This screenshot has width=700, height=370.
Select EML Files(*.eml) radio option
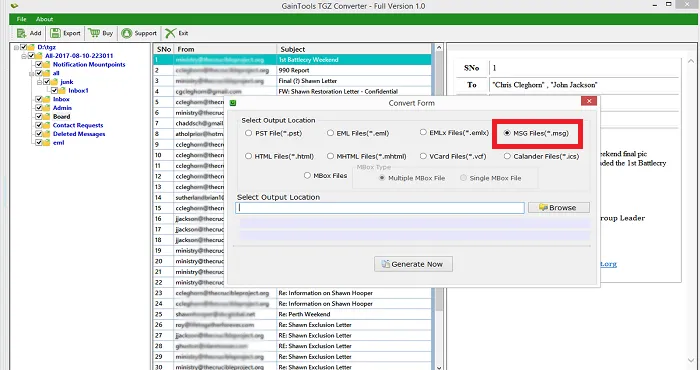[x=330, y=133]
